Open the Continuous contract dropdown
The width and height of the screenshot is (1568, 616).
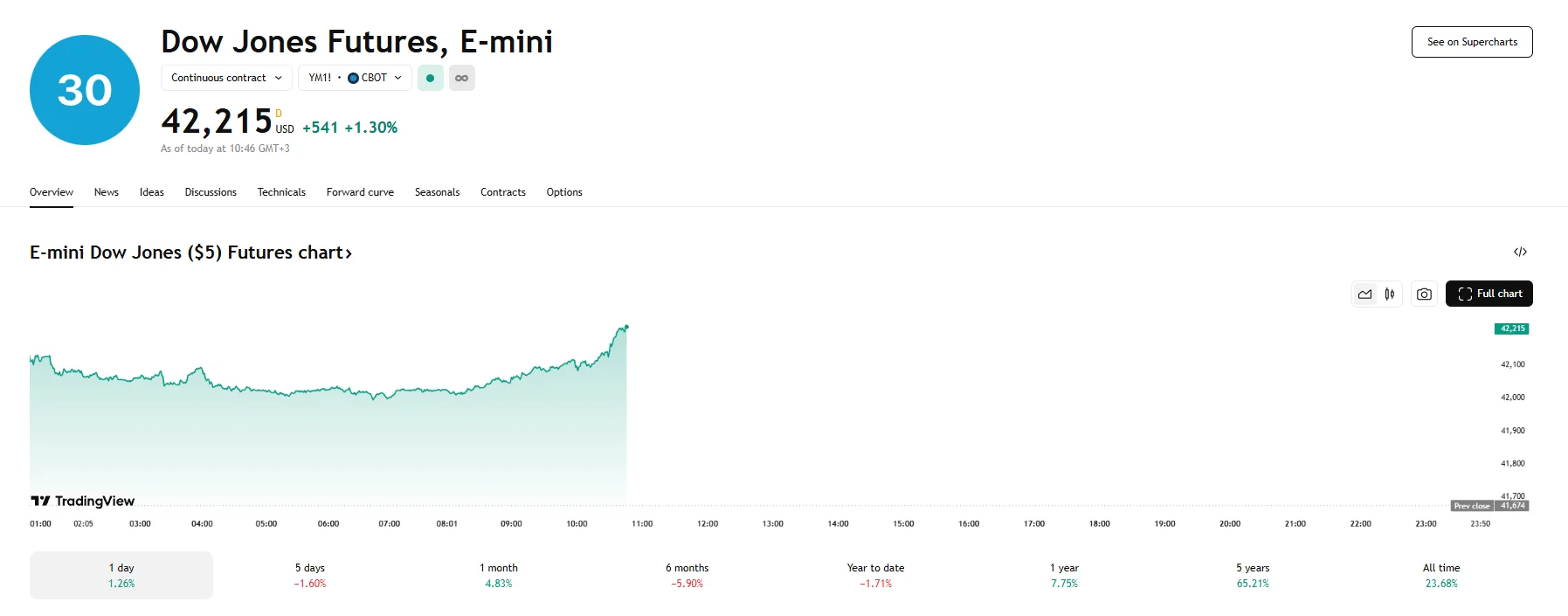pos(226,78)
